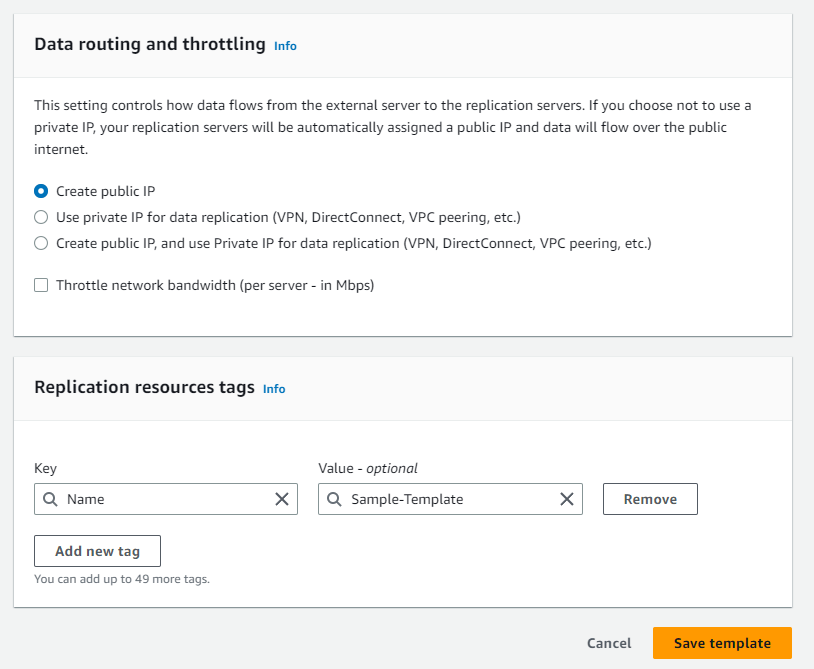
Task: Select Use private IP for data replication
Action: (41, 217)
